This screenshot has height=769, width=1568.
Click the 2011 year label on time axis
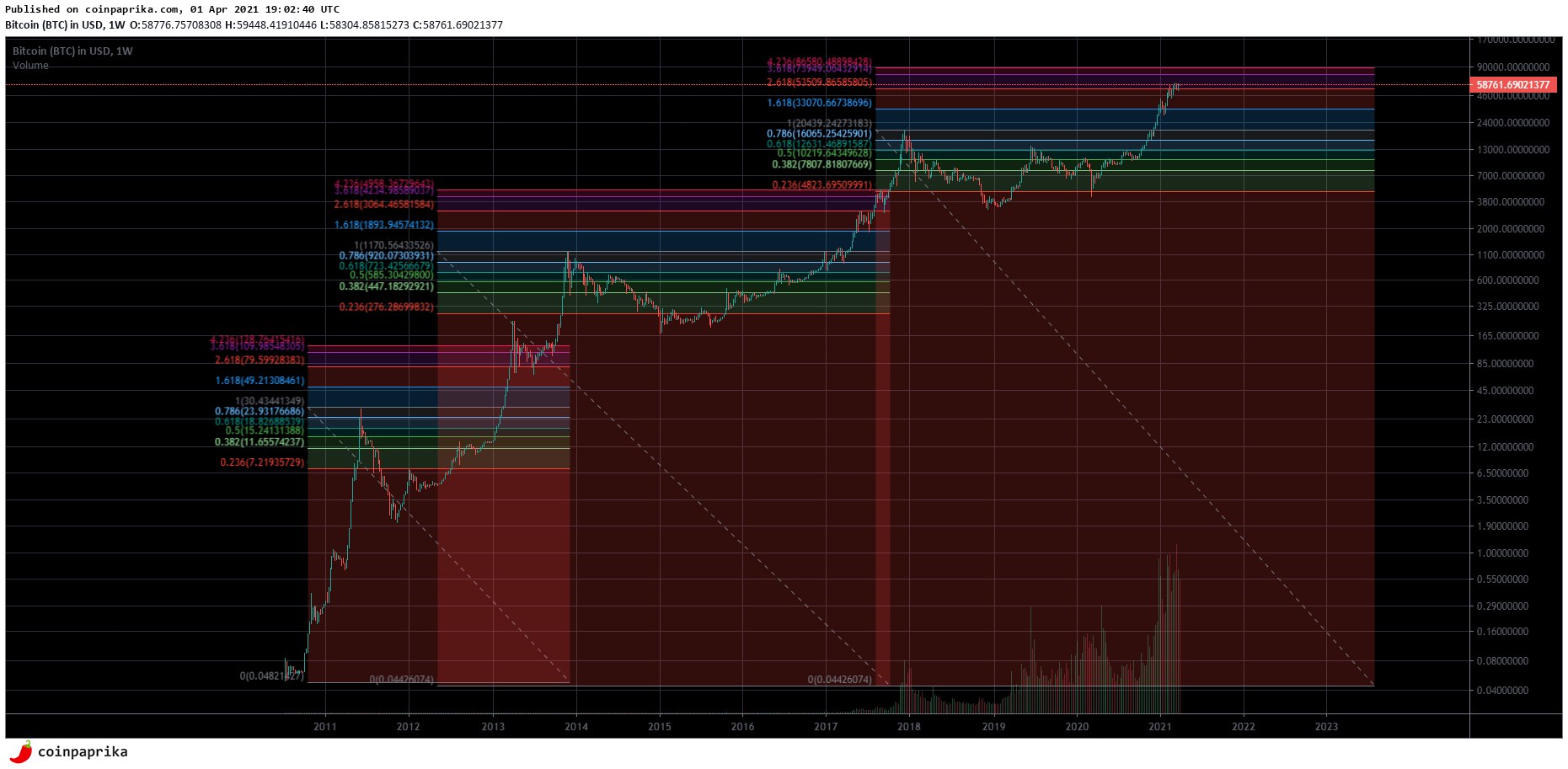point(324,727)
